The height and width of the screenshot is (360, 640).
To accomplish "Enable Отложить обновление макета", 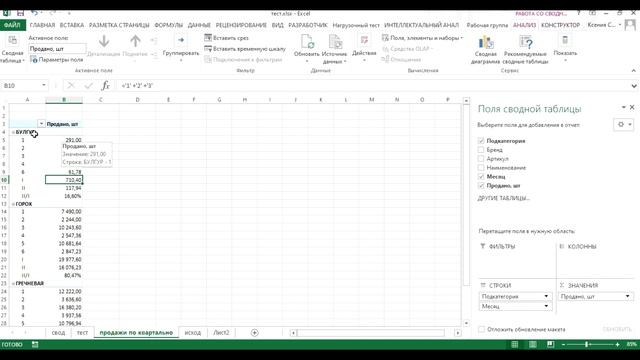I will pyautogui.click(x=482, y=329).
